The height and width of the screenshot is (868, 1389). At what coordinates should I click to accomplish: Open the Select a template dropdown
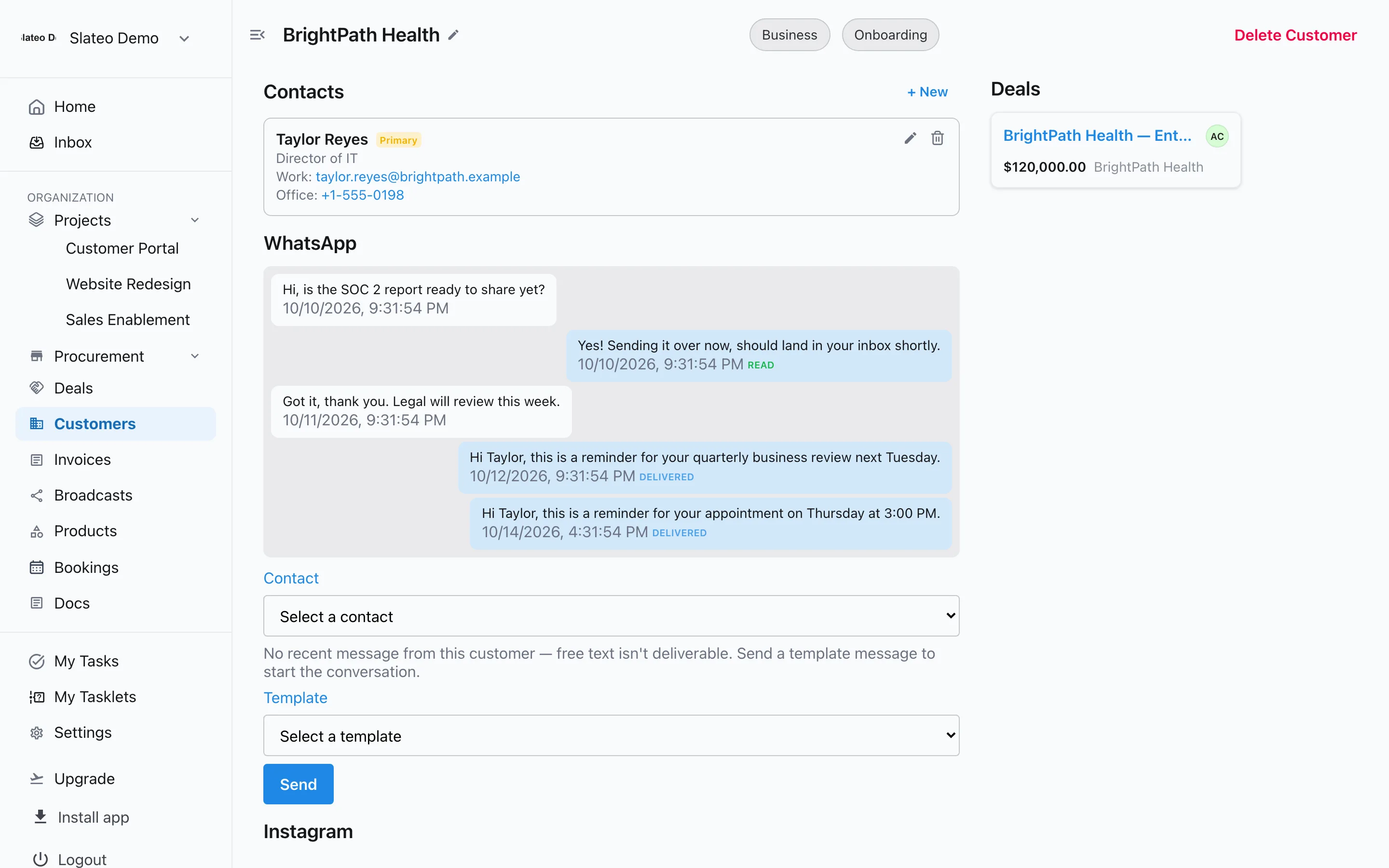coord(611,735)
